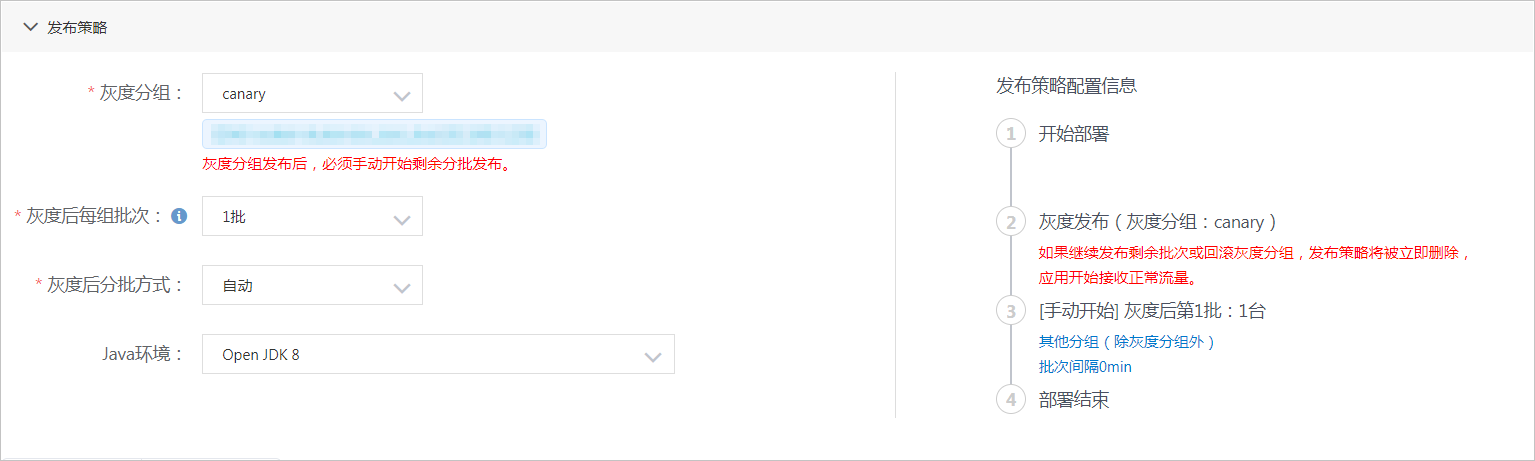Click the [手动开始] 灰度后第1批：1台 step label

pyautogui.click(x=1152, y=311)
